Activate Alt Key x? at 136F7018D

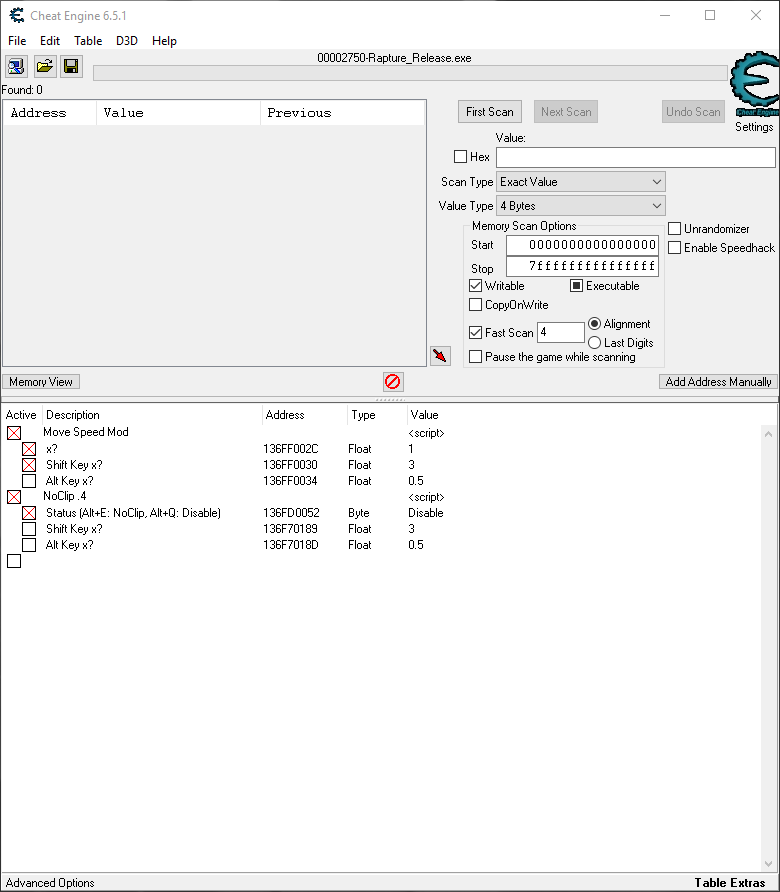coord(29,544)
